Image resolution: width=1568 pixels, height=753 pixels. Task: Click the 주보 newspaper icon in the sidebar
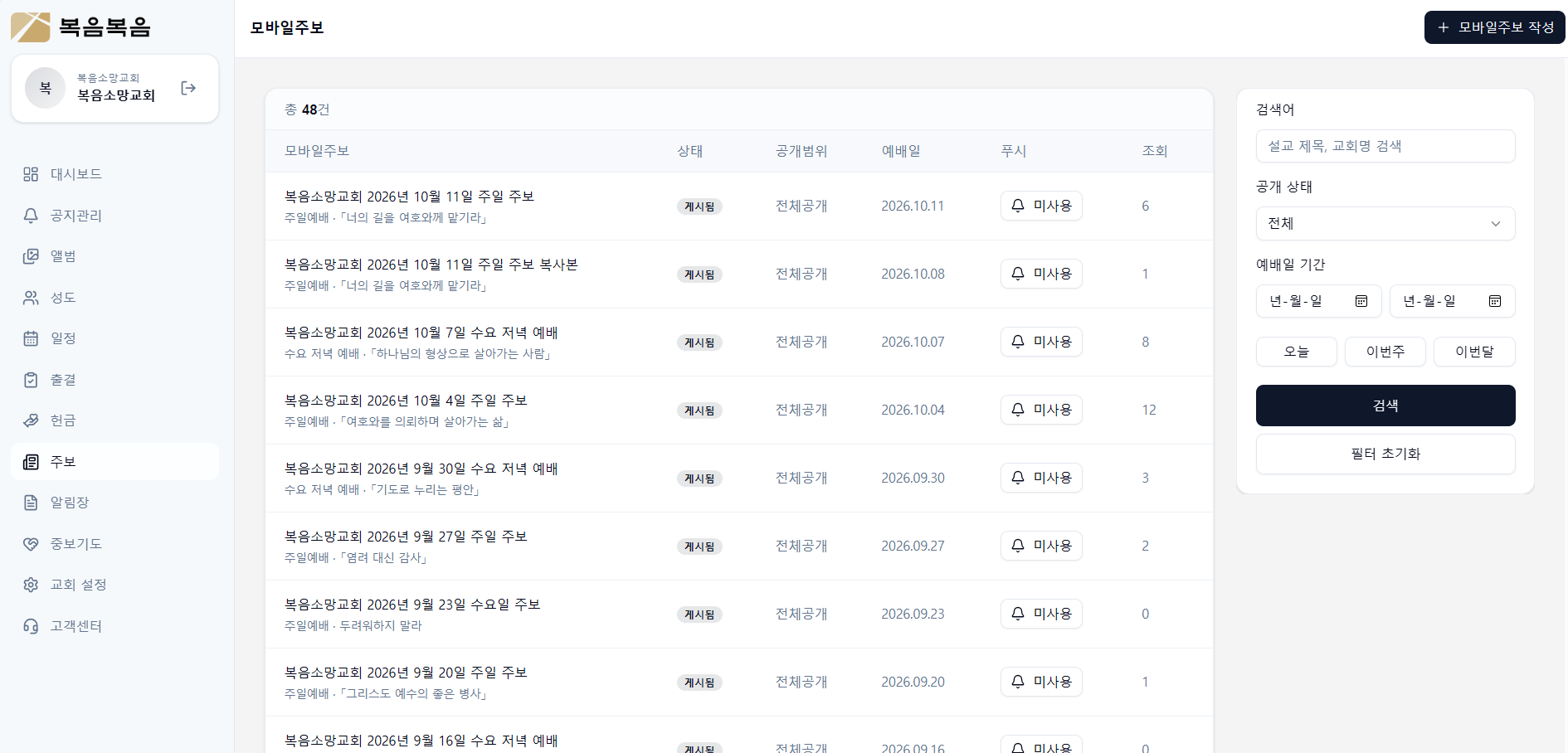[31, 462]
